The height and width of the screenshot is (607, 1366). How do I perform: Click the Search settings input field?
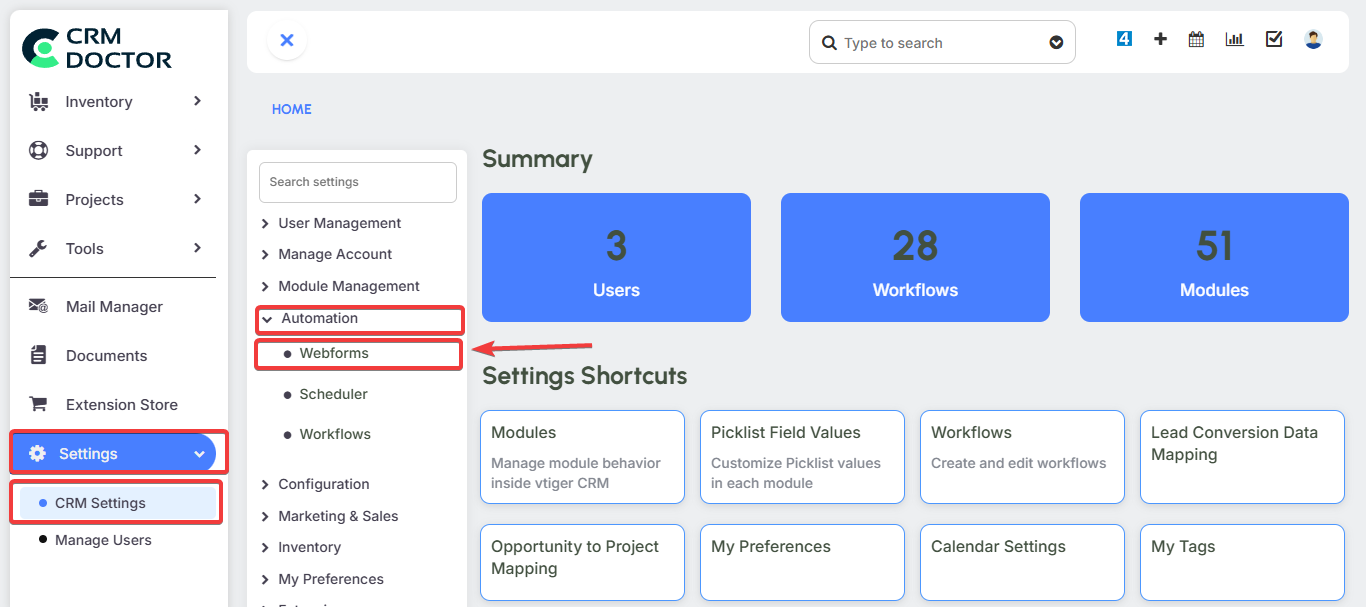(x=357, y=182)
